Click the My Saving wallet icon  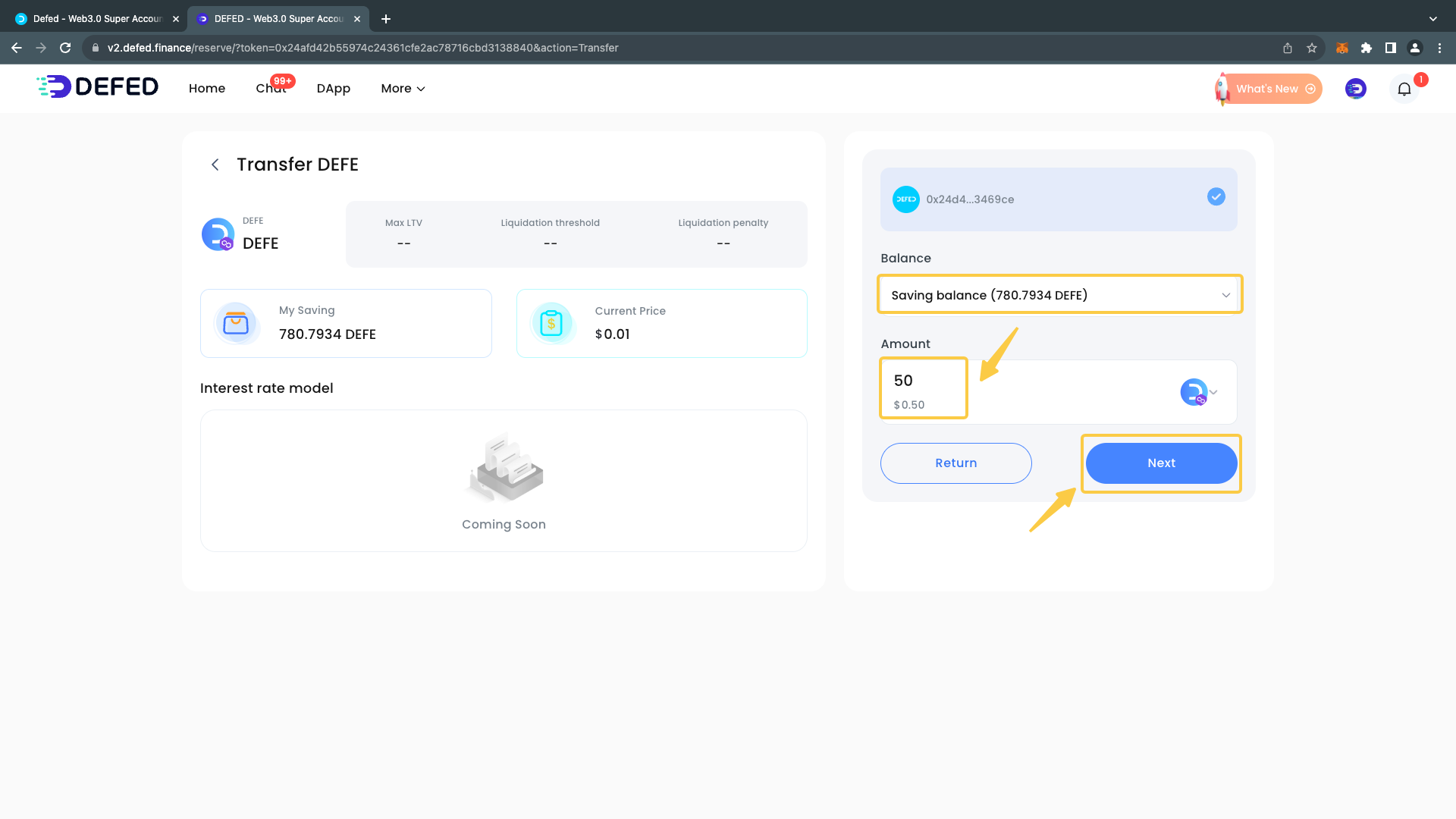pyautogui.click(x=236, y=324)
